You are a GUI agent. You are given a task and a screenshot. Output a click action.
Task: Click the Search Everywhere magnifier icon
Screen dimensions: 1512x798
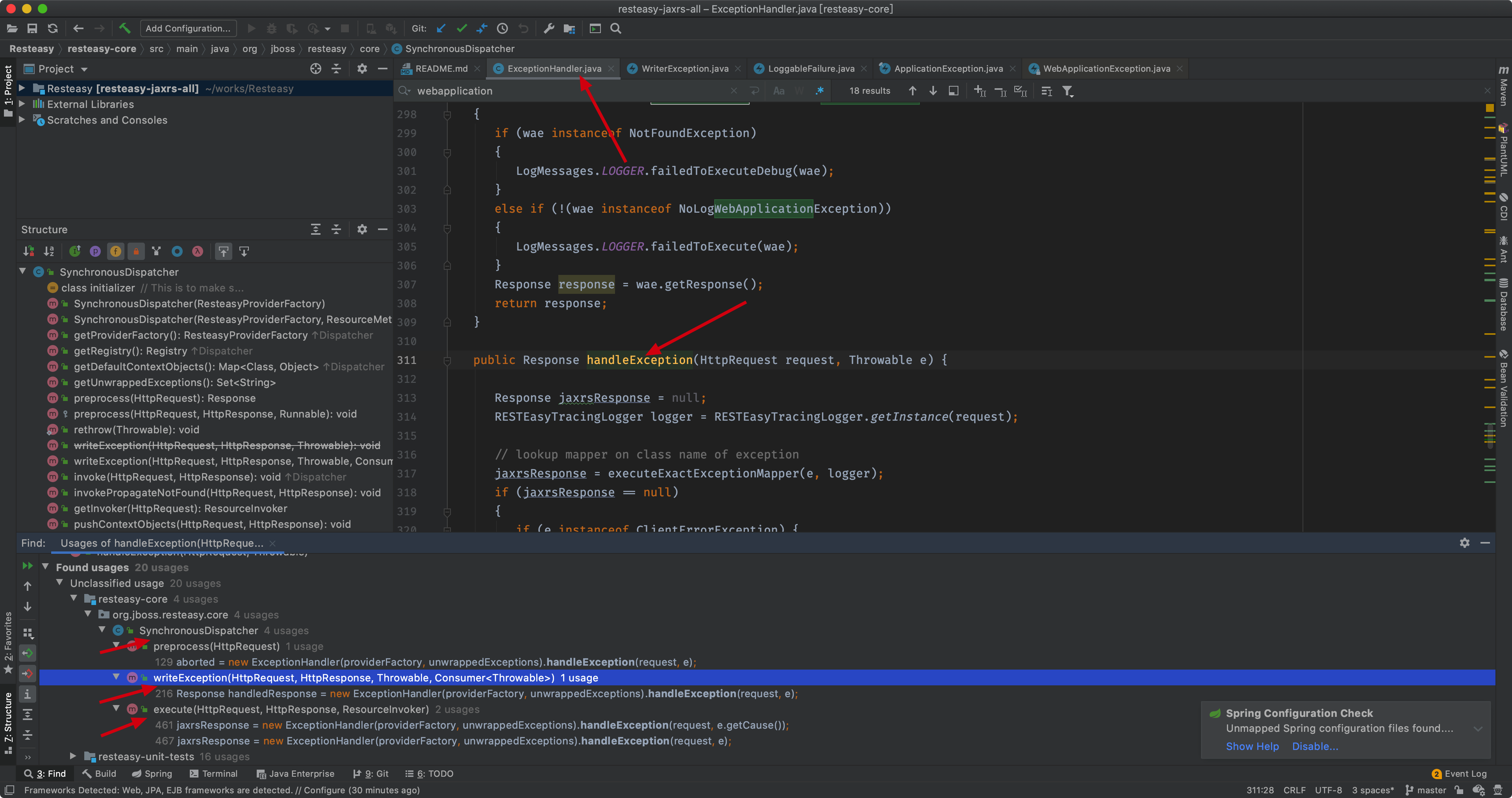(616, 28)
